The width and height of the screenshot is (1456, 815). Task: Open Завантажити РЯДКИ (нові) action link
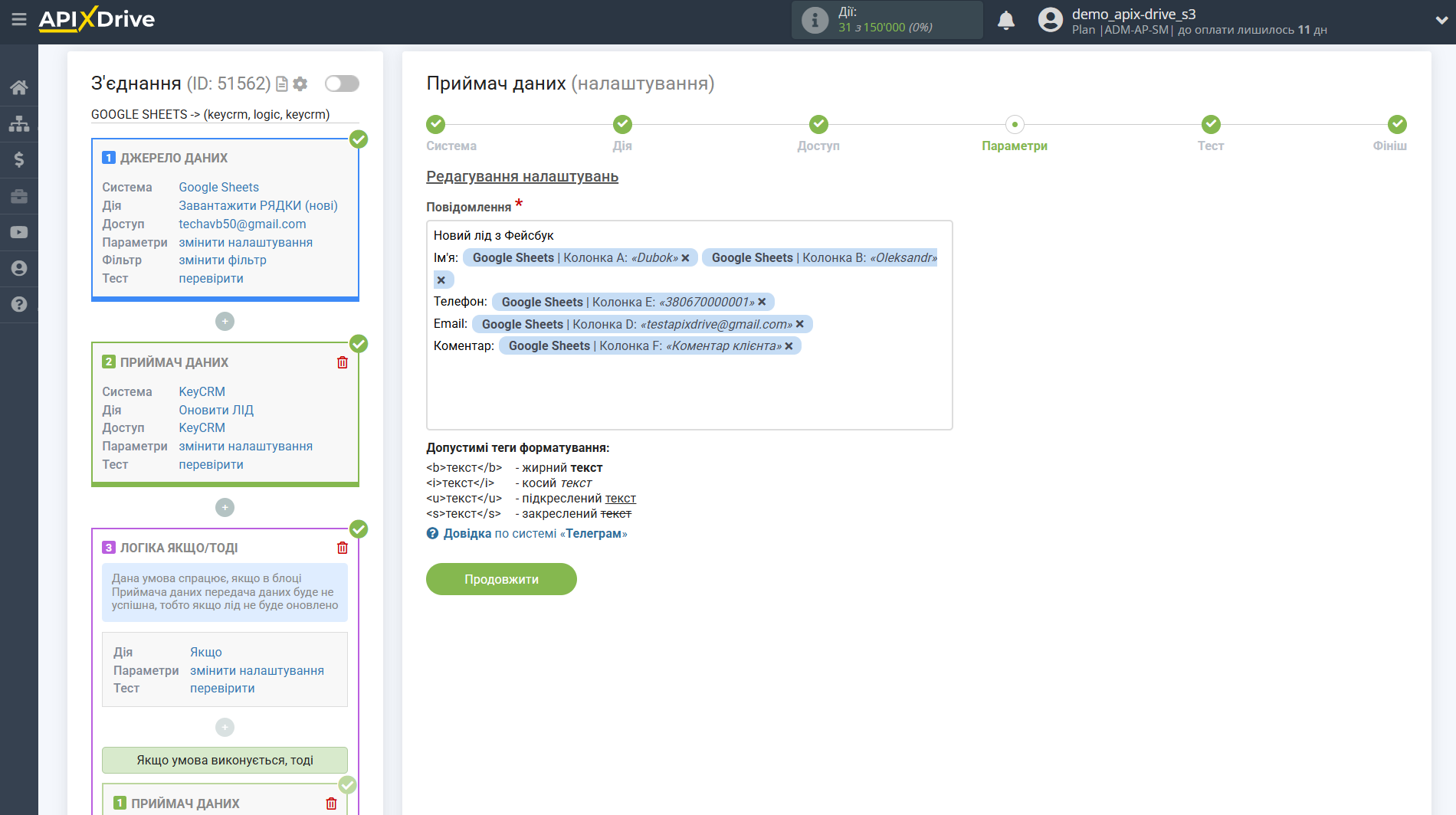point(258,205)
